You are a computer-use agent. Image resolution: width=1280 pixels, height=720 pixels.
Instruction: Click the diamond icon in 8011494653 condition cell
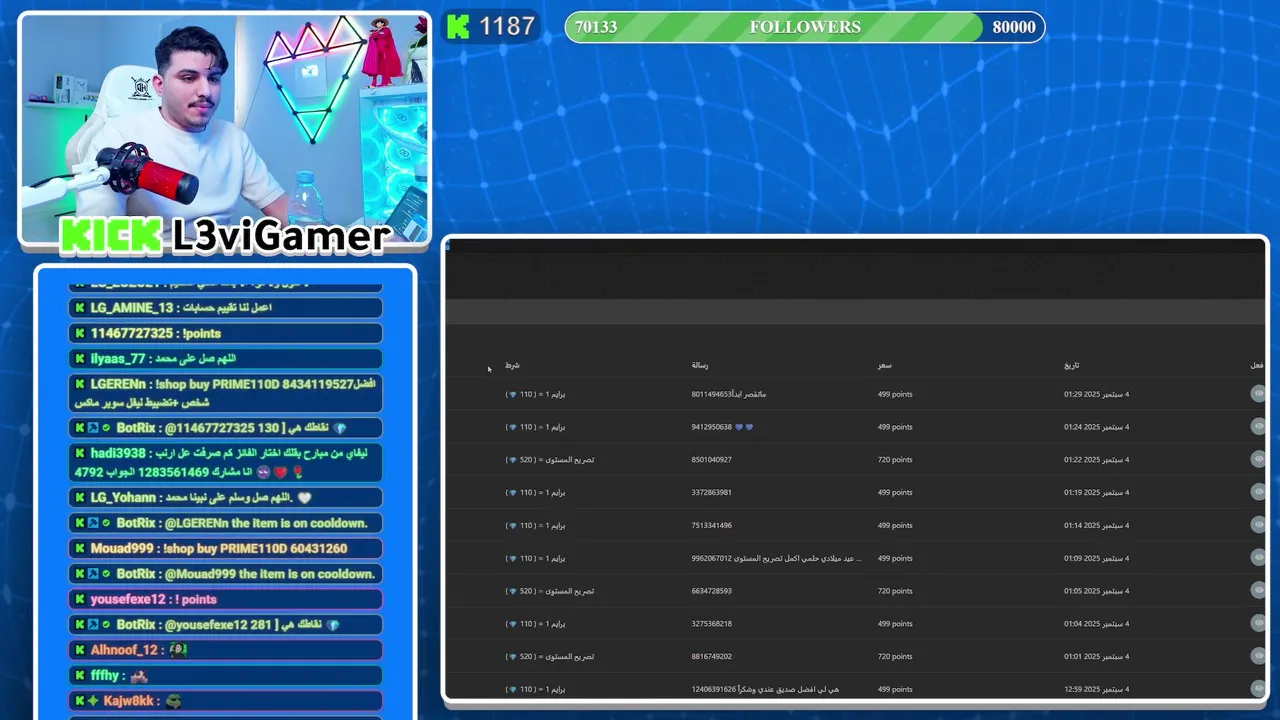[x=513, y=394]
